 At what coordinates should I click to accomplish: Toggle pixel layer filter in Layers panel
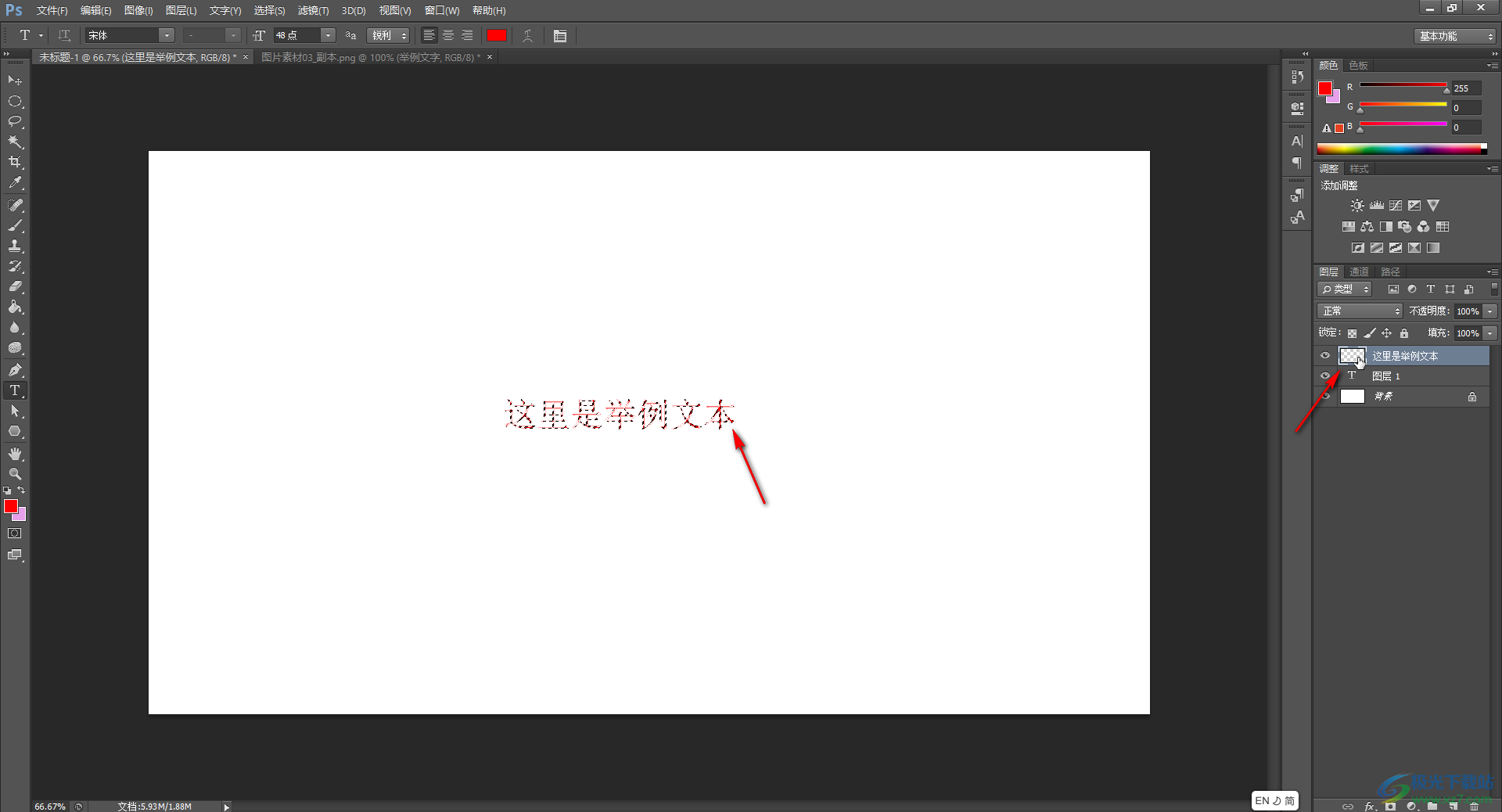(1393, 289)
